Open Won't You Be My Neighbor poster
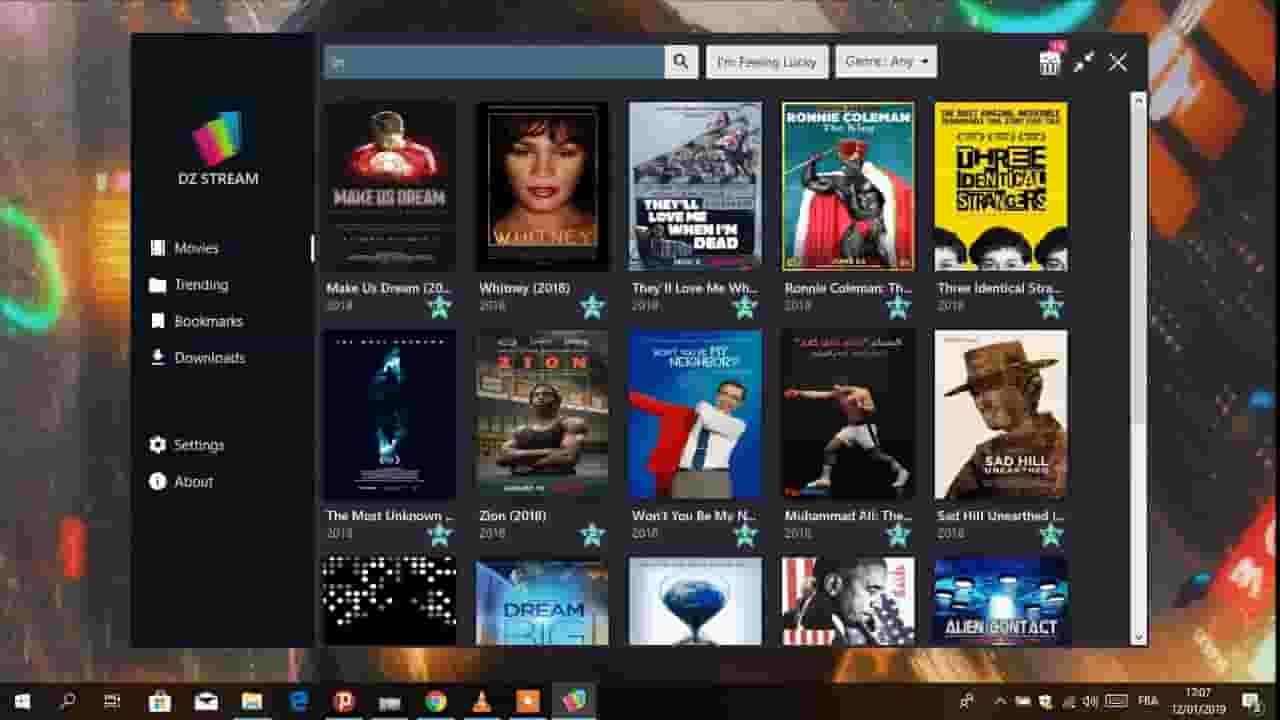Viewport: 1280px width, 720px height. click(695, 415)
